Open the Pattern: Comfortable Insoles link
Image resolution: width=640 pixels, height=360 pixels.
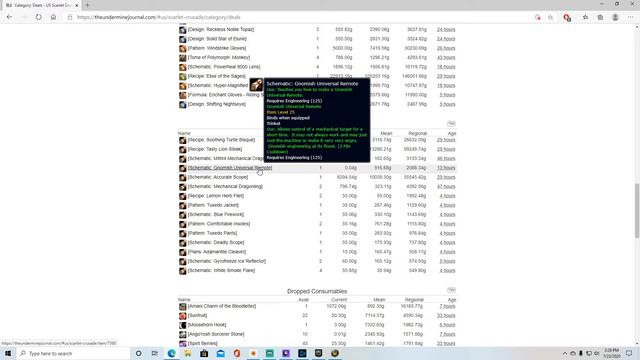(219, 224)
